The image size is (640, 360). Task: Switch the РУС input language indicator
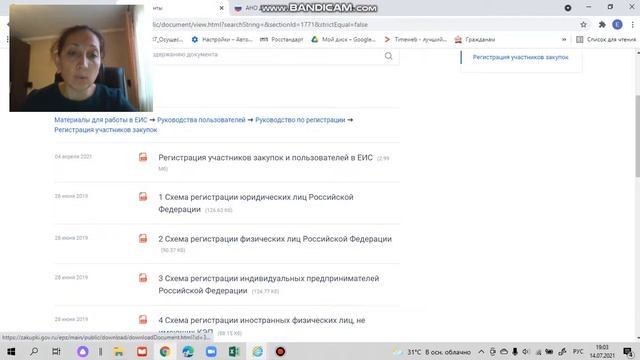[x=578, y=352]
